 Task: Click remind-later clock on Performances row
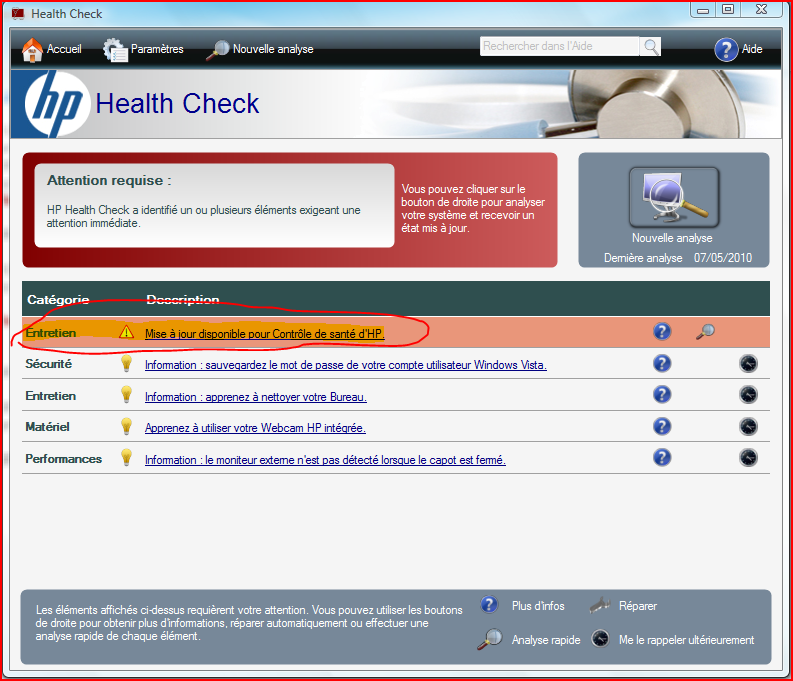(748, 458)
